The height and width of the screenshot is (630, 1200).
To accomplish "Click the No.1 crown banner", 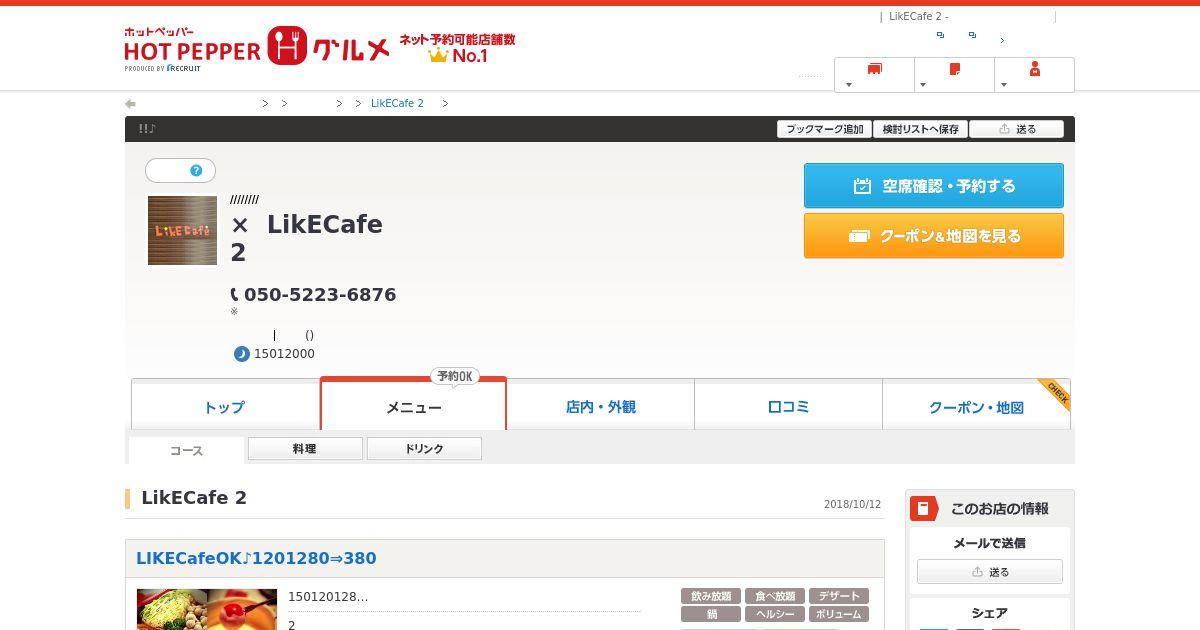I will (458, 48).
